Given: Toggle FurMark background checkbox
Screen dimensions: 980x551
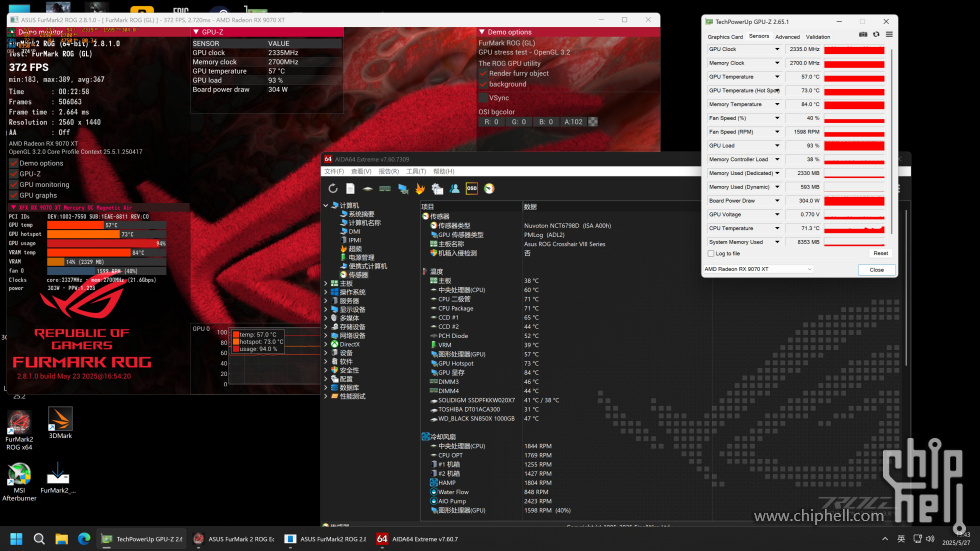Looking at the screenshot, I should tap(483, 84).
